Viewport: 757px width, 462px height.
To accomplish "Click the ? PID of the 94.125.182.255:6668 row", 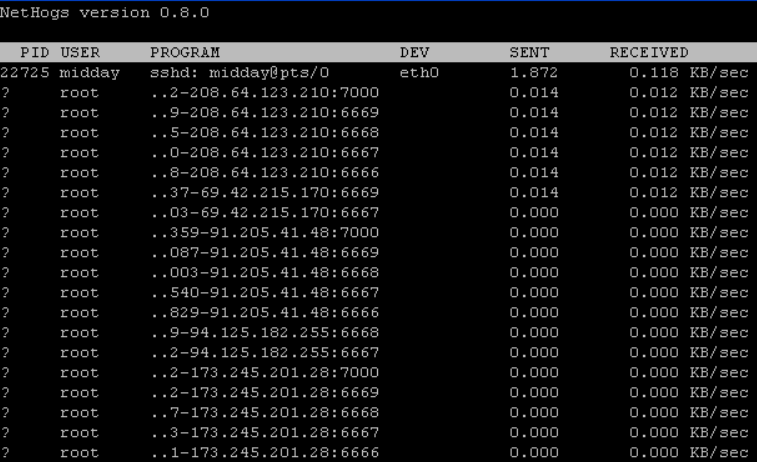I will 5,333.
